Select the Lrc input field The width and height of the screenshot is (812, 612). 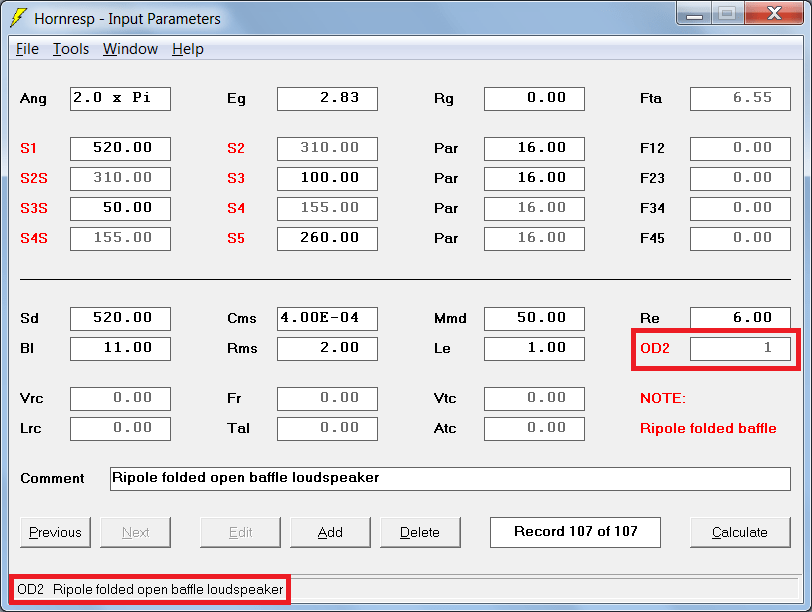pos(120,429)
